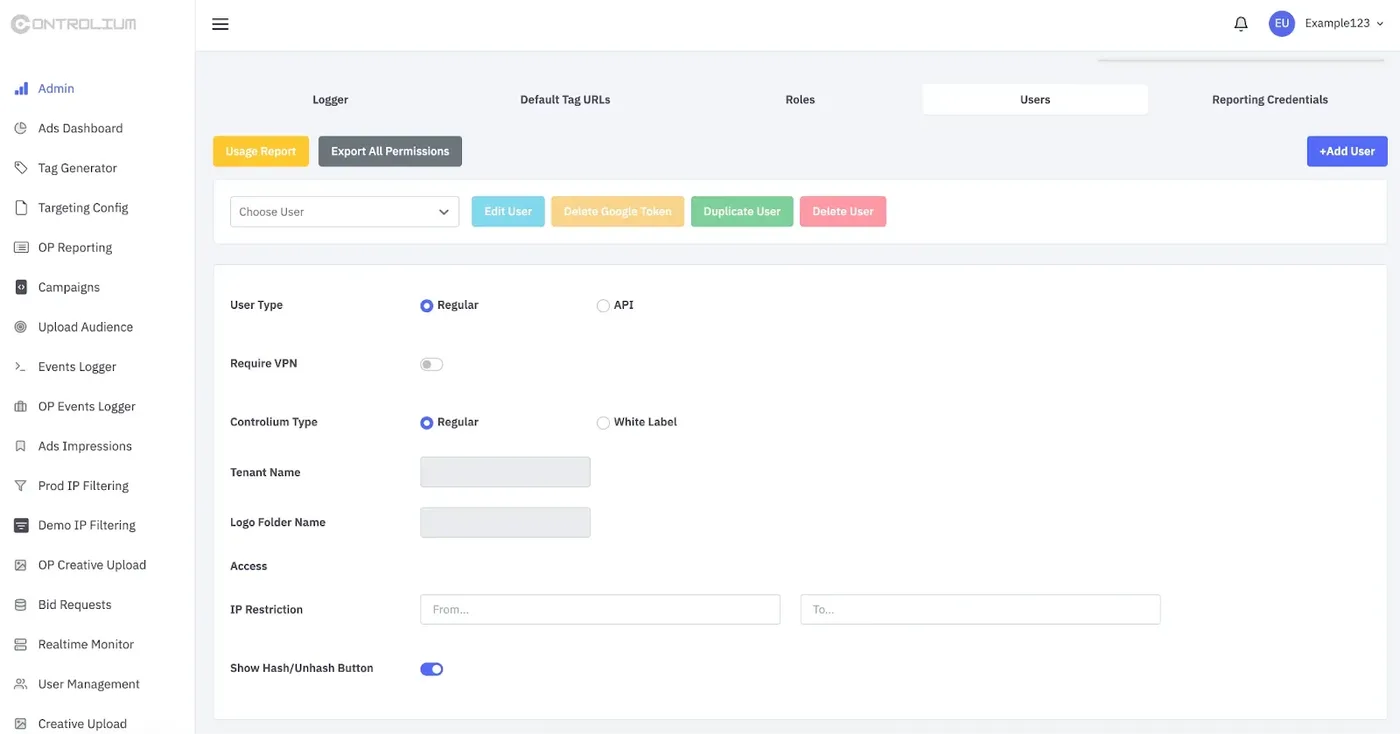Click the Bid Requests database icon
Screen dimensions: 1400x734
coord(21,605)
